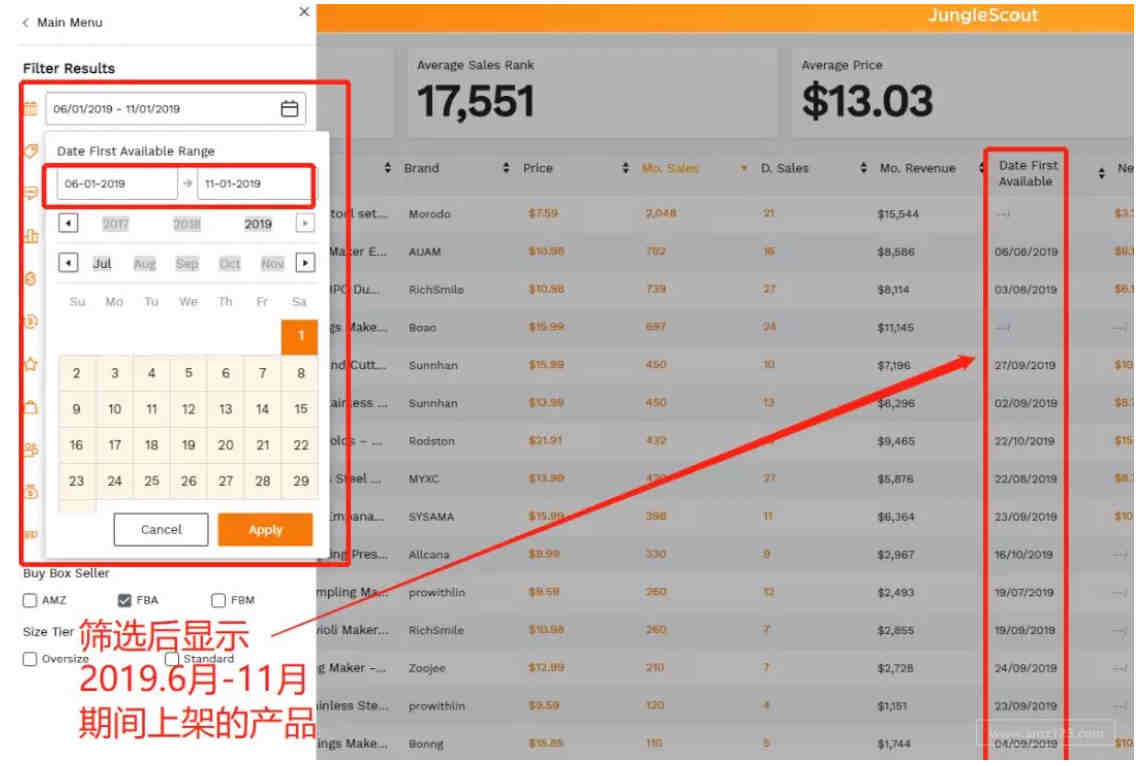Click the SYSAMA brand cell
The width and height of the screenshot is (1136, 766).
pyautogui.click(x=431, y=517)
